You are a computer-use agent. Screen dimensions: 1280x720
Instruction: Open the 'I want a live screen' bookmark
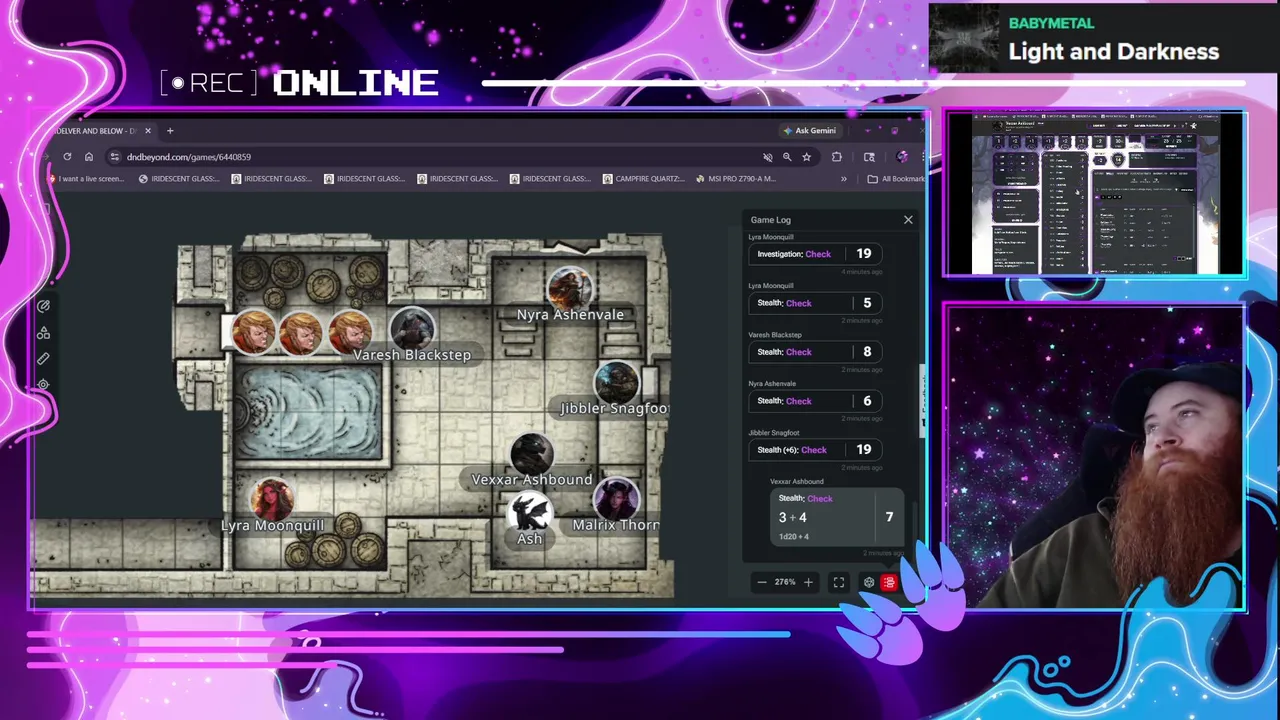(x=86, y=179)
